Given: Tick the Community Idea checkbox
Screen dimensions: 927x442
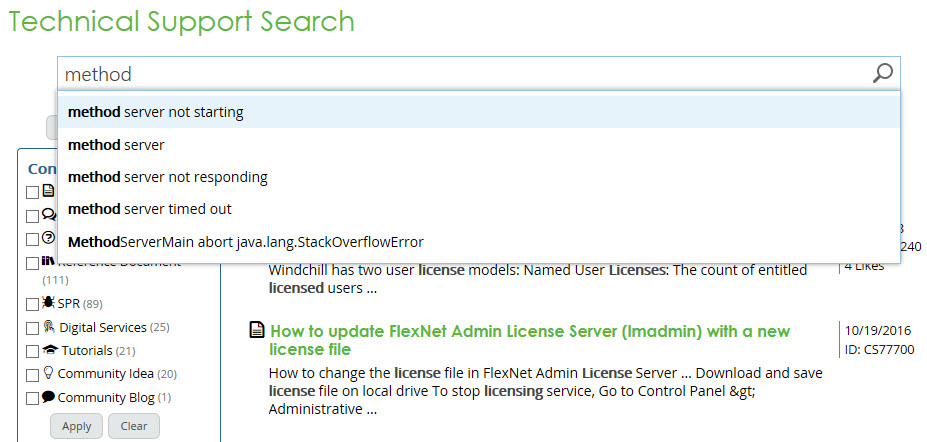Looking at the screenshot, I should 32,374.
